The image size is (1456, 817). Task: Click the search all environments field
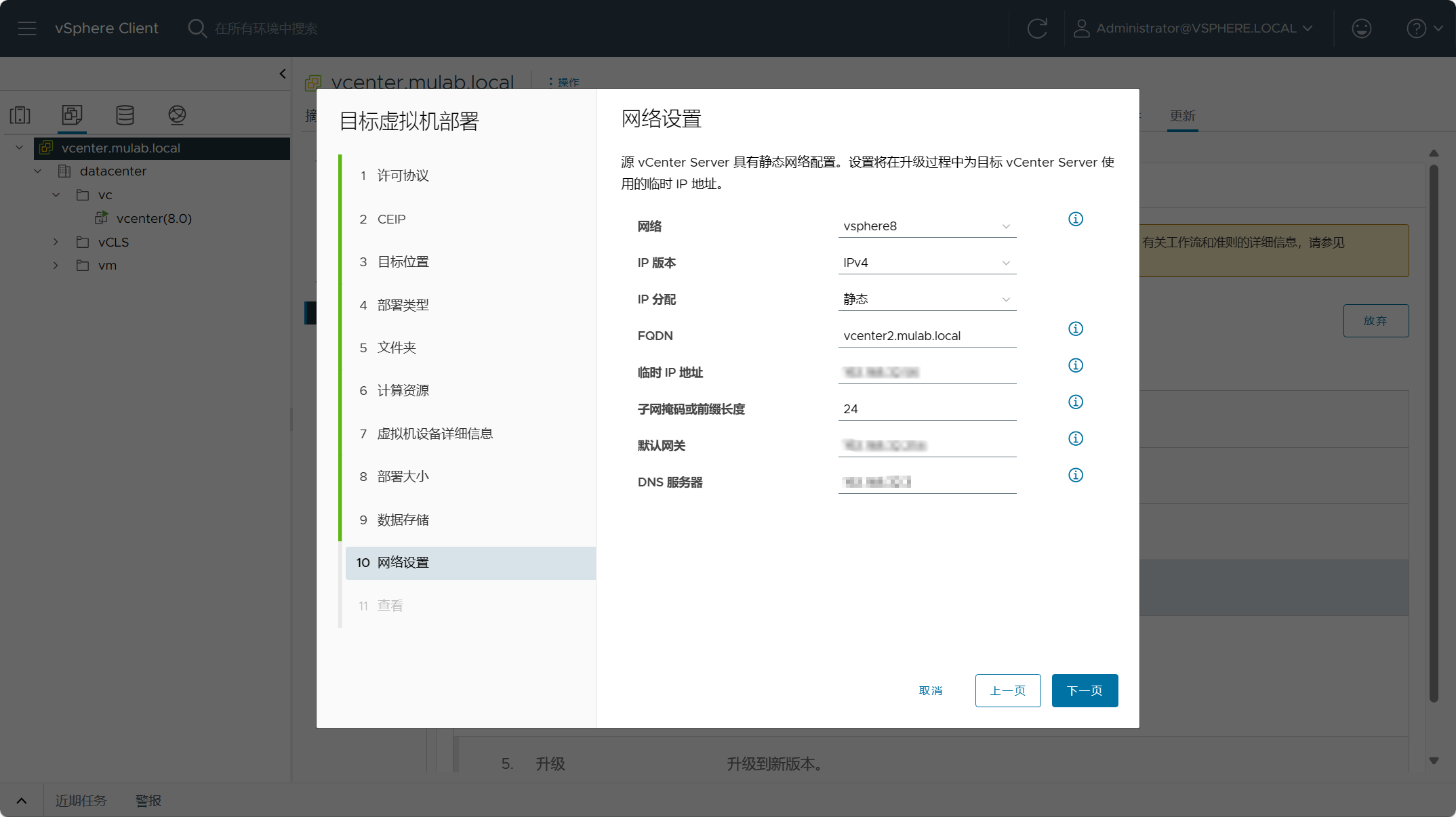(x=266, y=28)
